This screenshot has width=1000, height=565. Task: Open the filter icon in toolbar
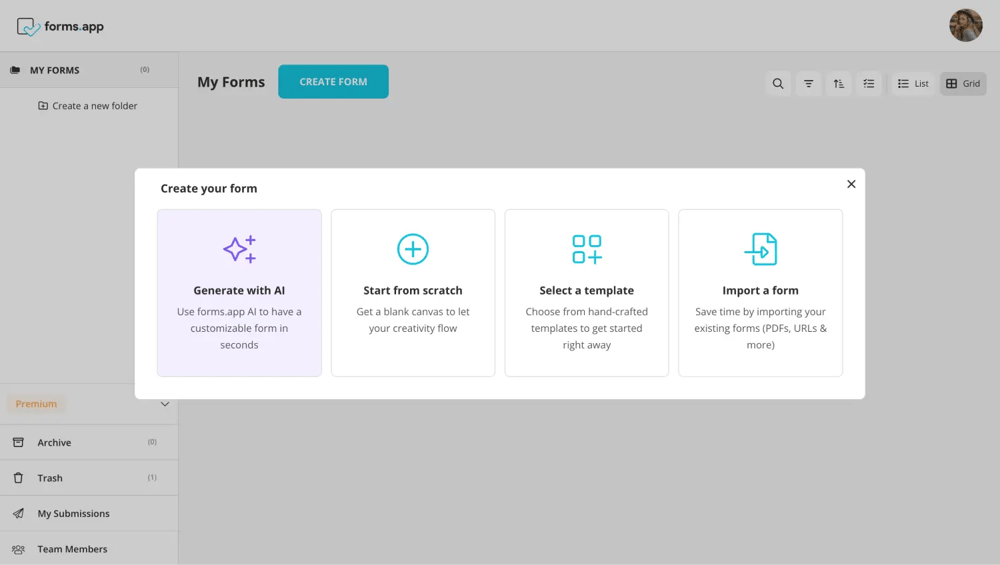pos(808,84)
